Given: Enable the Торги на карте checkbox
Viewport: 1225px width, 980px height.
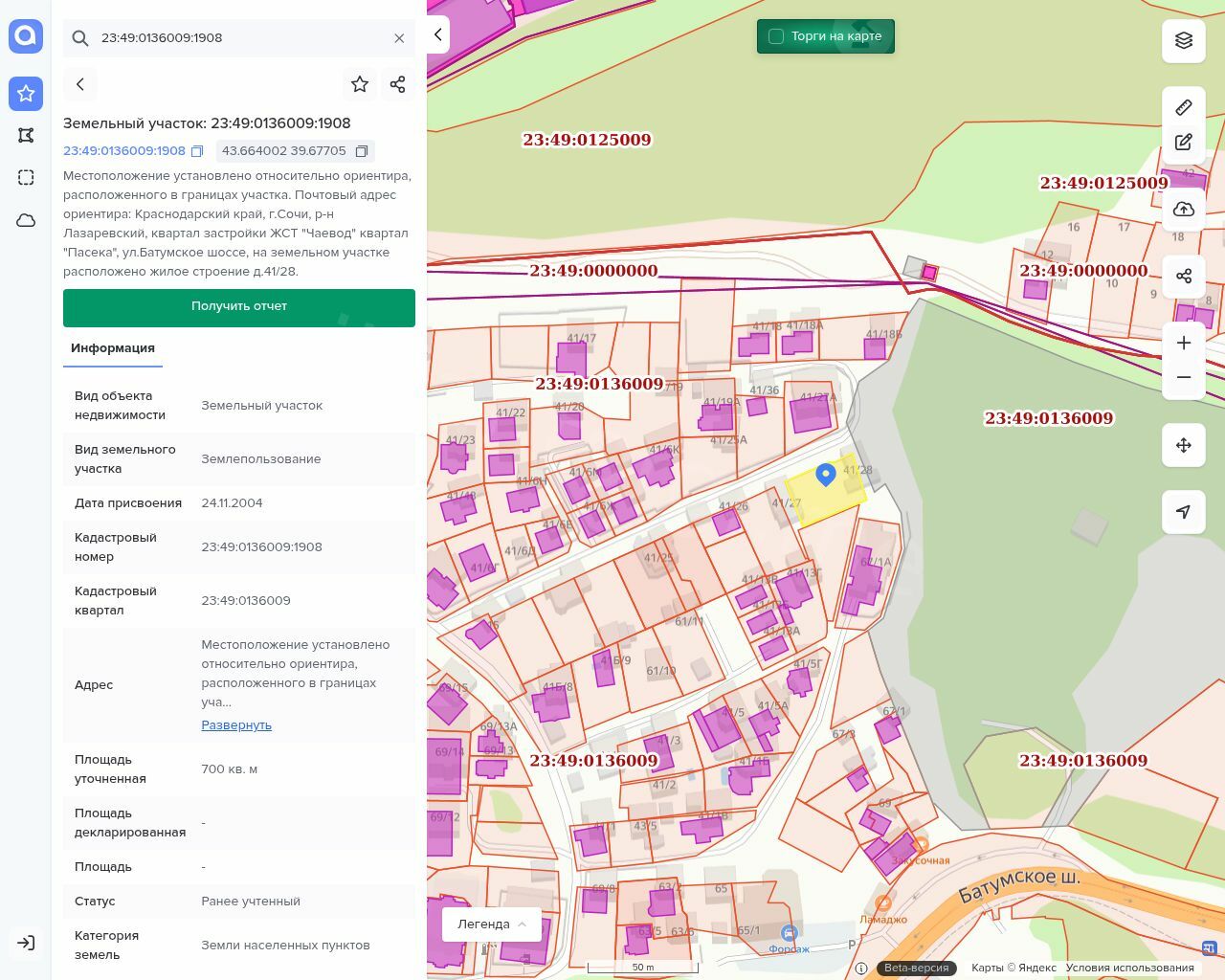Looking at the screenshot, I should click(x=776, y=36).
